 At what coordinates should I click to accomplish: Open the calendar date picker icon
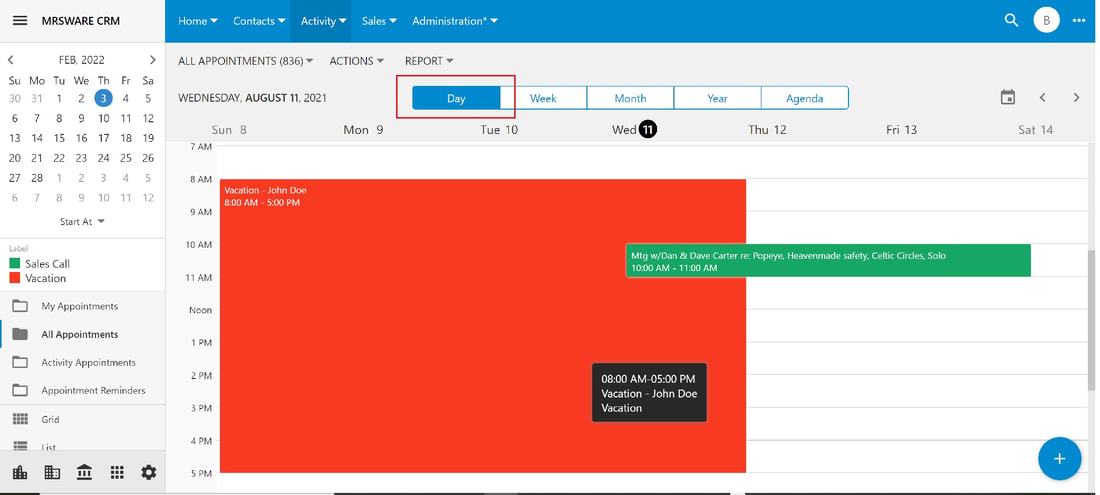pyautogui.click(x=1007, y=97)
